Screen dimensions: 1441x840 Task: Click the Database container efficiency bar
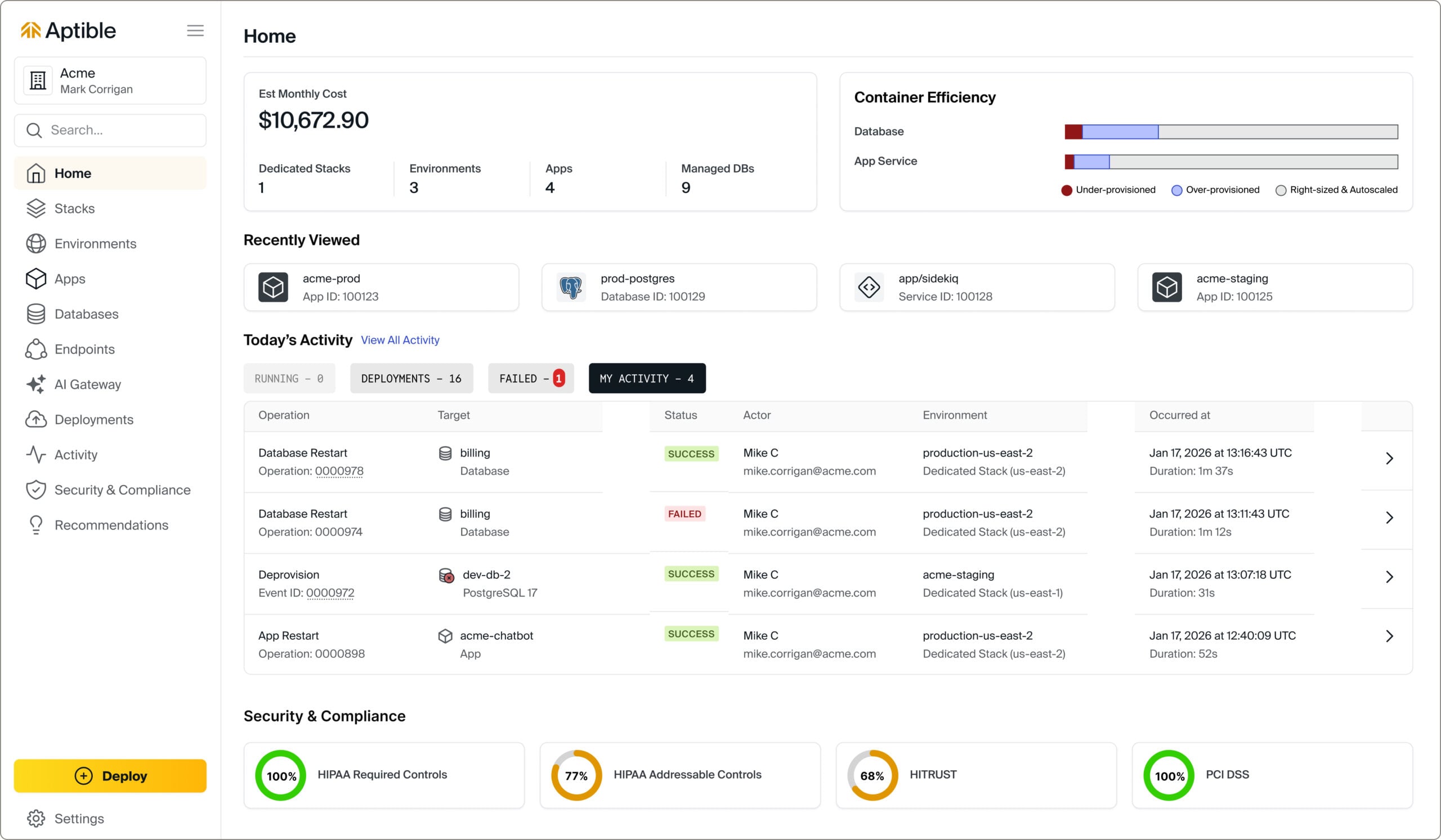pos(1230,132)
